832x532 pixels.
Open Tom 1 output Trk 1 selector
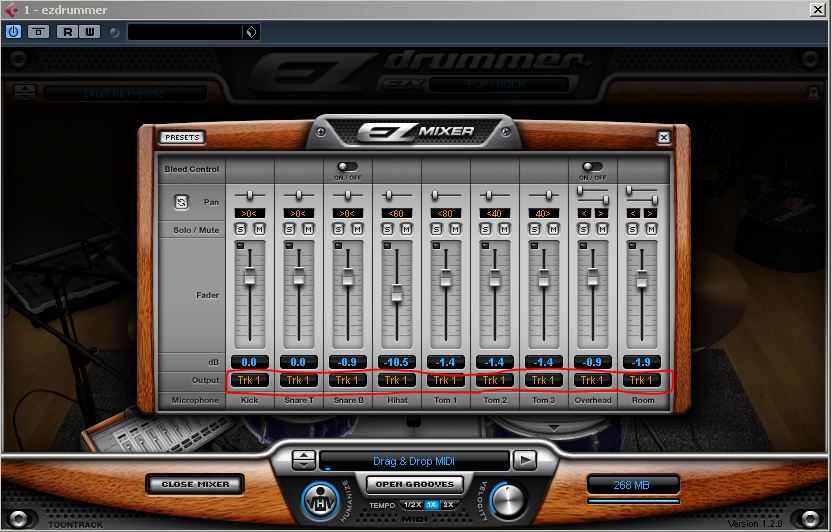coord(445,380)
